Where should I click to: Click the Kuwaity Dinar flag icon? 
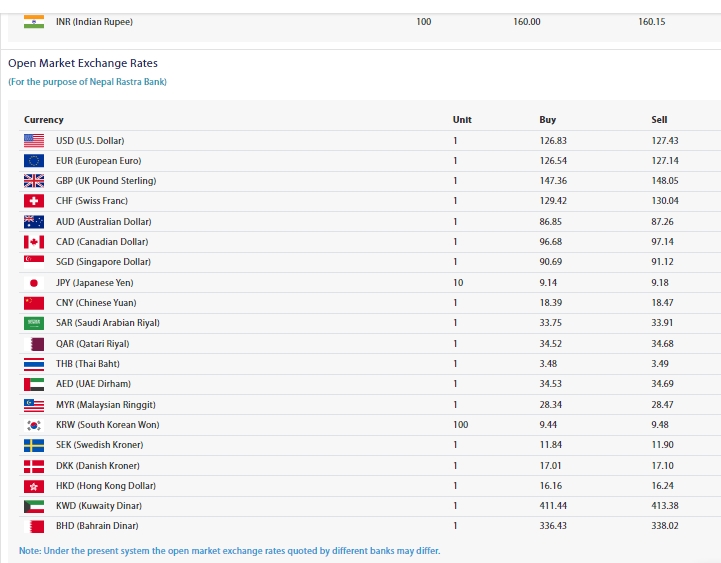coord(34,506)
